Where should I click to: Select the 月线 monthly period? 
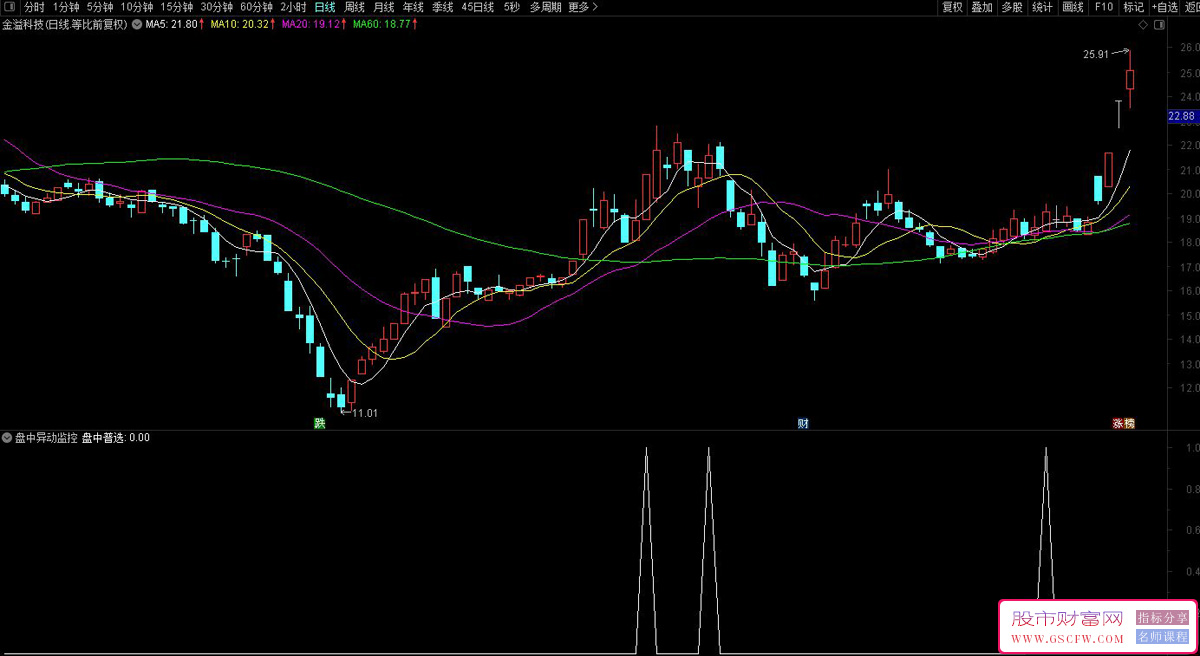pos(384,6)
